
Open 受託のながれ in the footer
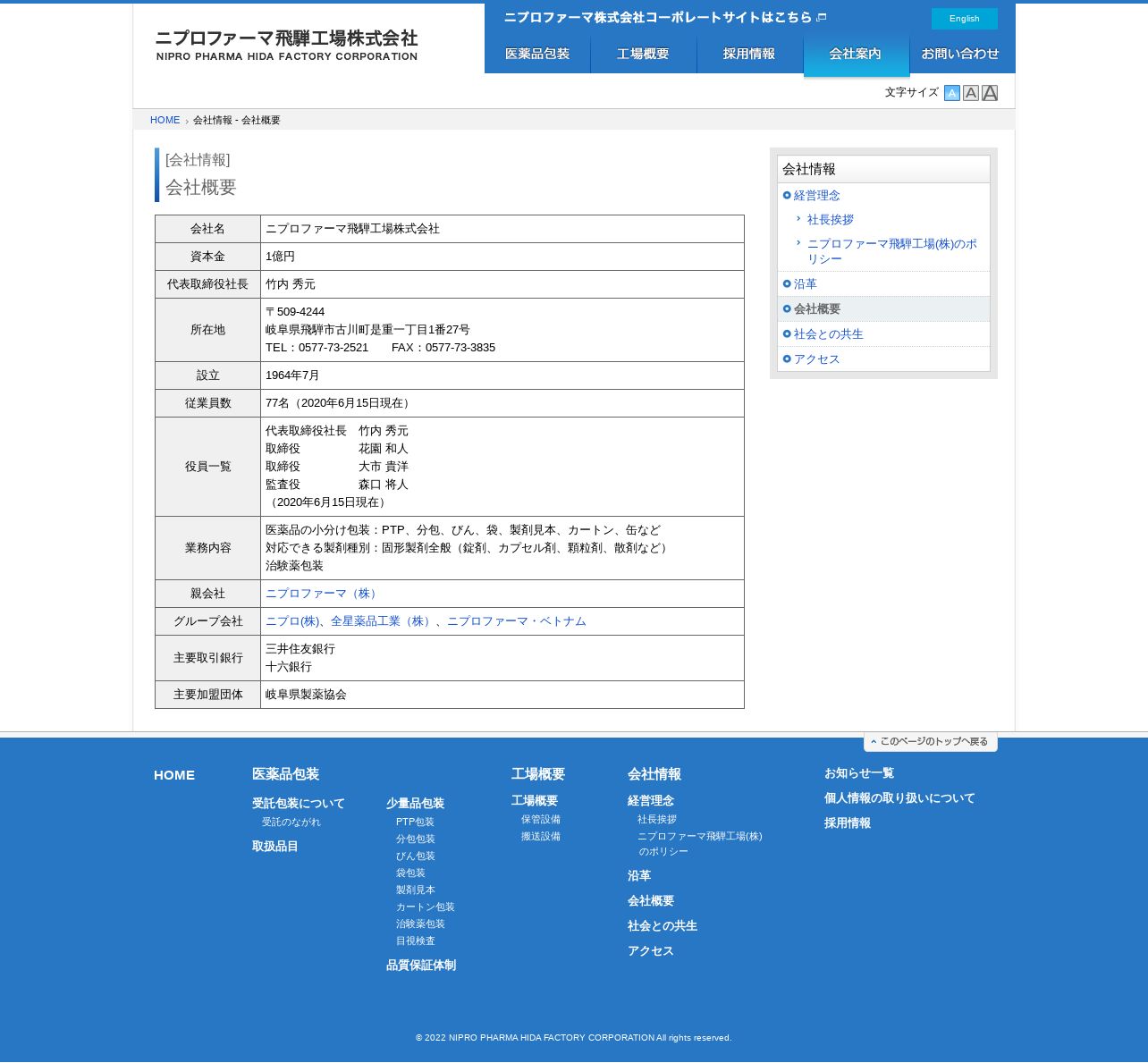click(291, 823)
